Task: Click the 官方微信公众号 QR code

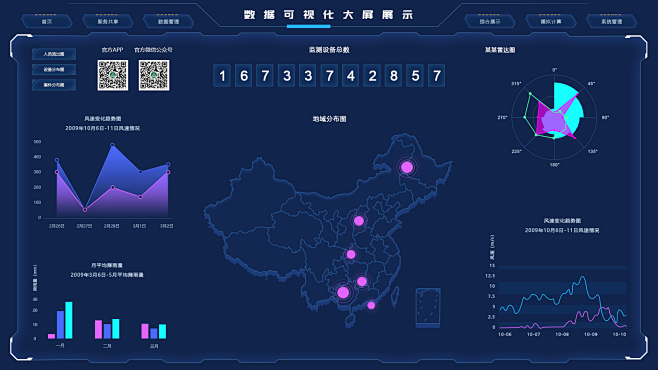Action: [x=154, y=75]
